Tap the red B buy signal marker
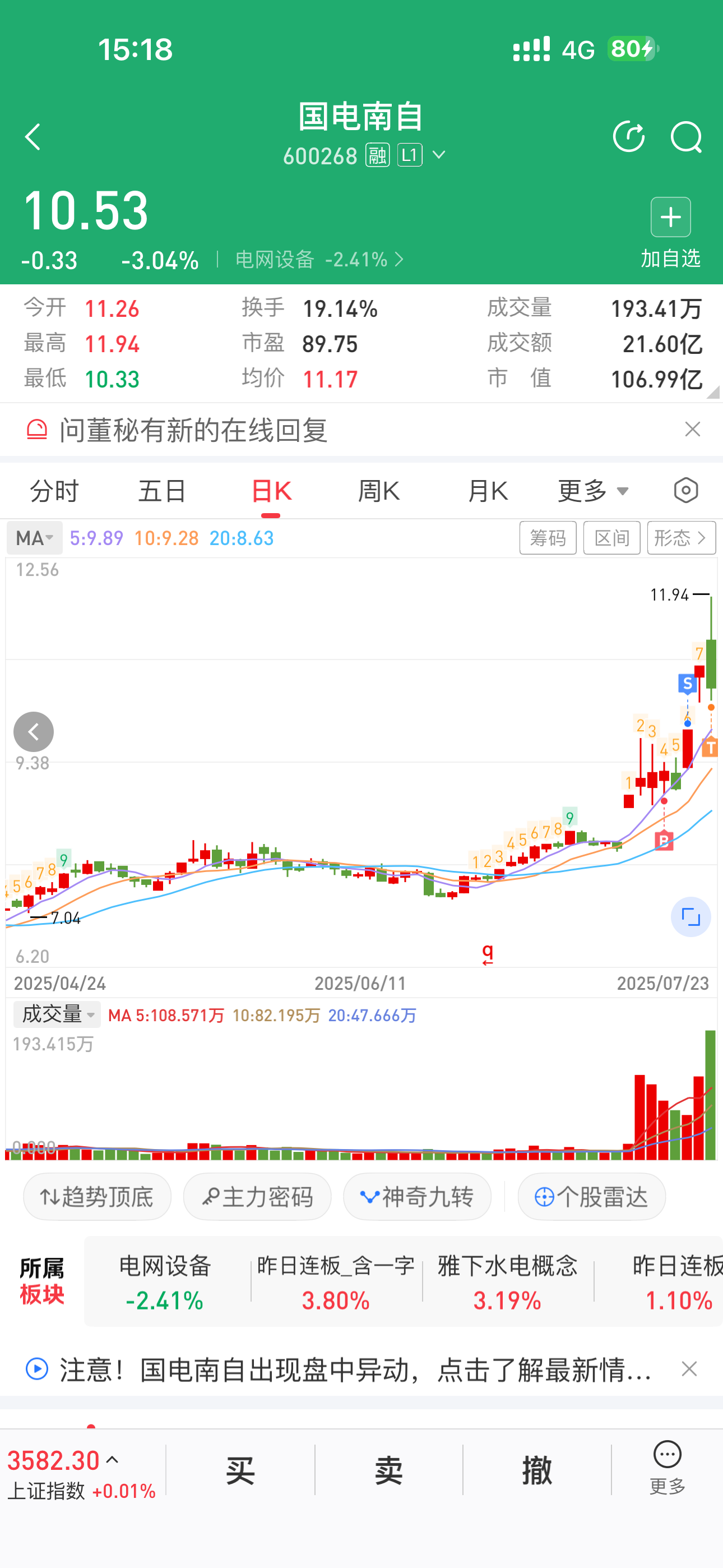Screen dimensions: 723x1568 664,841
